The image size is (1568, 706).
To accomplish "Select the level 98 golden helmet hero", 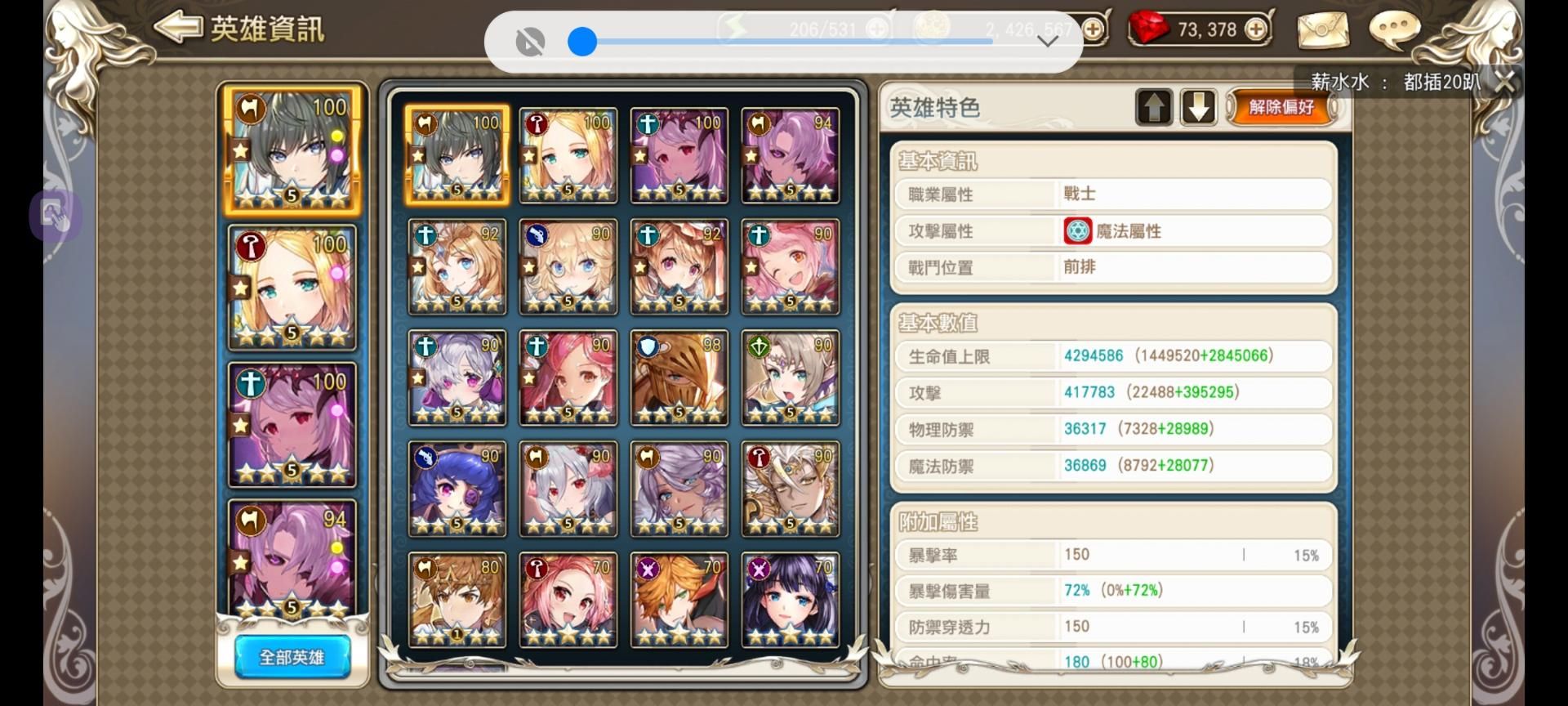I will (x=679, y=378).
